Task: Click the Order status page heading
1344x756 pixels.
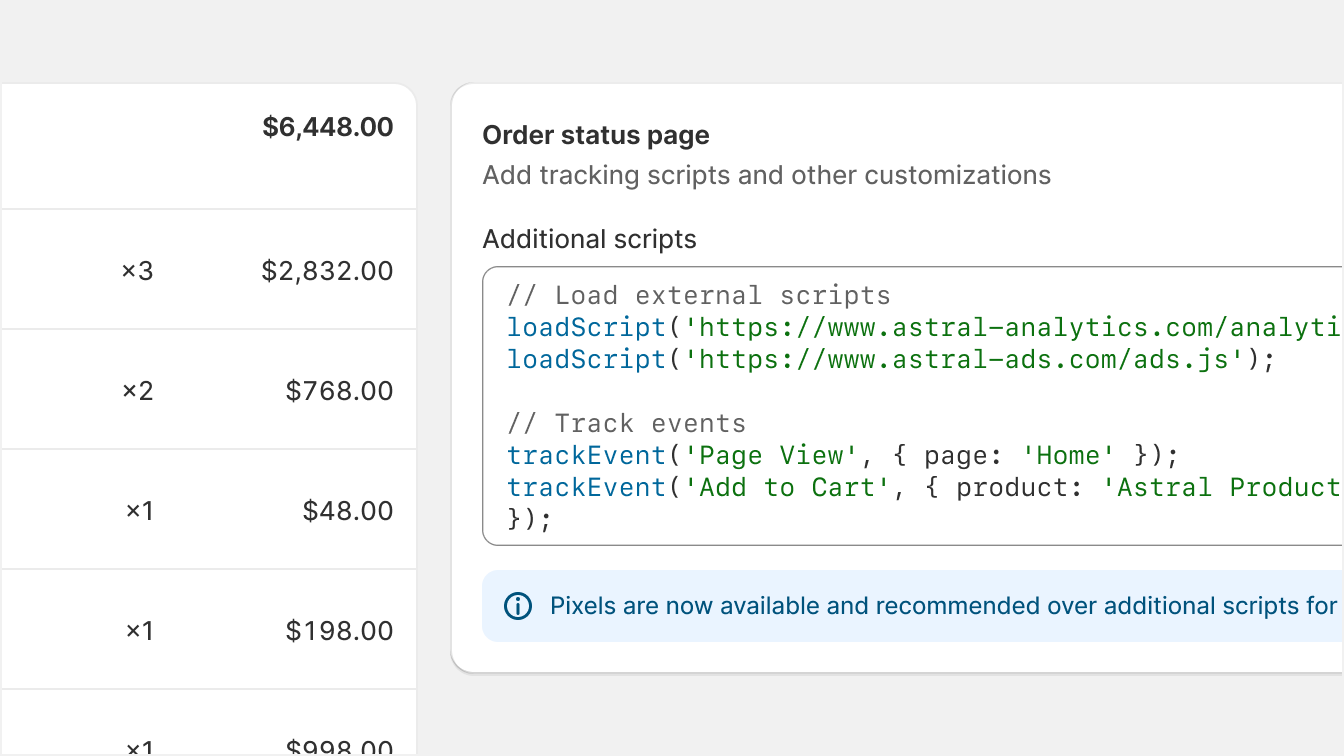Action: pyautogui.click(x=596, y=135)
